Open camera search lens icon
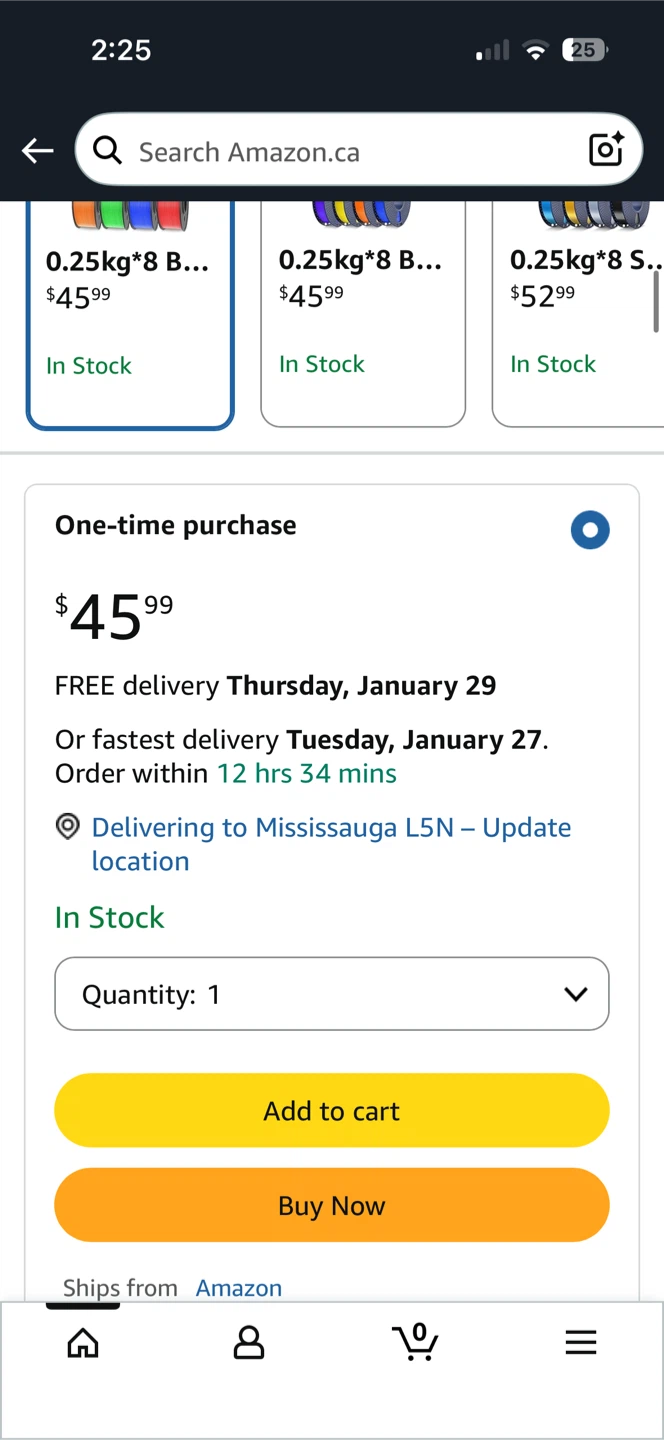 click(606, 149)
